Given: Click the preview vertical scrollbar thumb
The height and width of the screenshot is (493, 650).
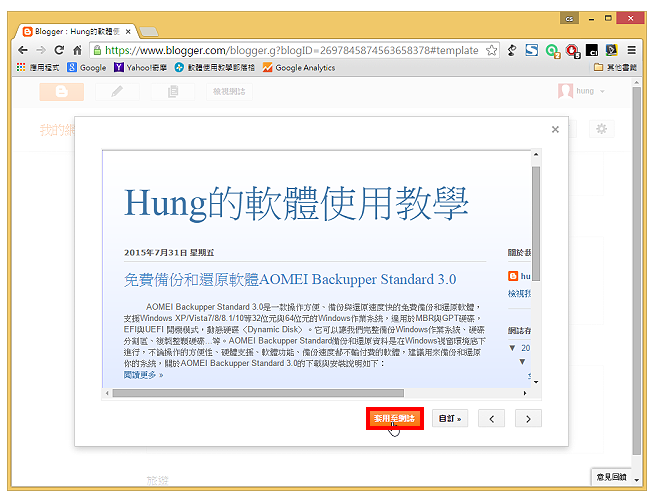Looking at the screenshot, I should 536,224.
